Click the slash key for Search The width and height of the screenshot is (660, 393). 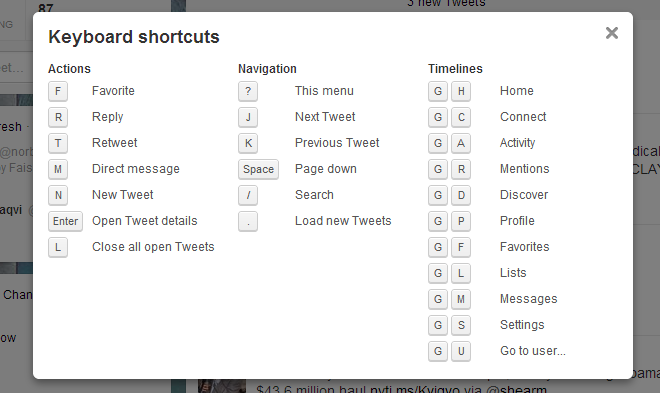tap(248, 195)
